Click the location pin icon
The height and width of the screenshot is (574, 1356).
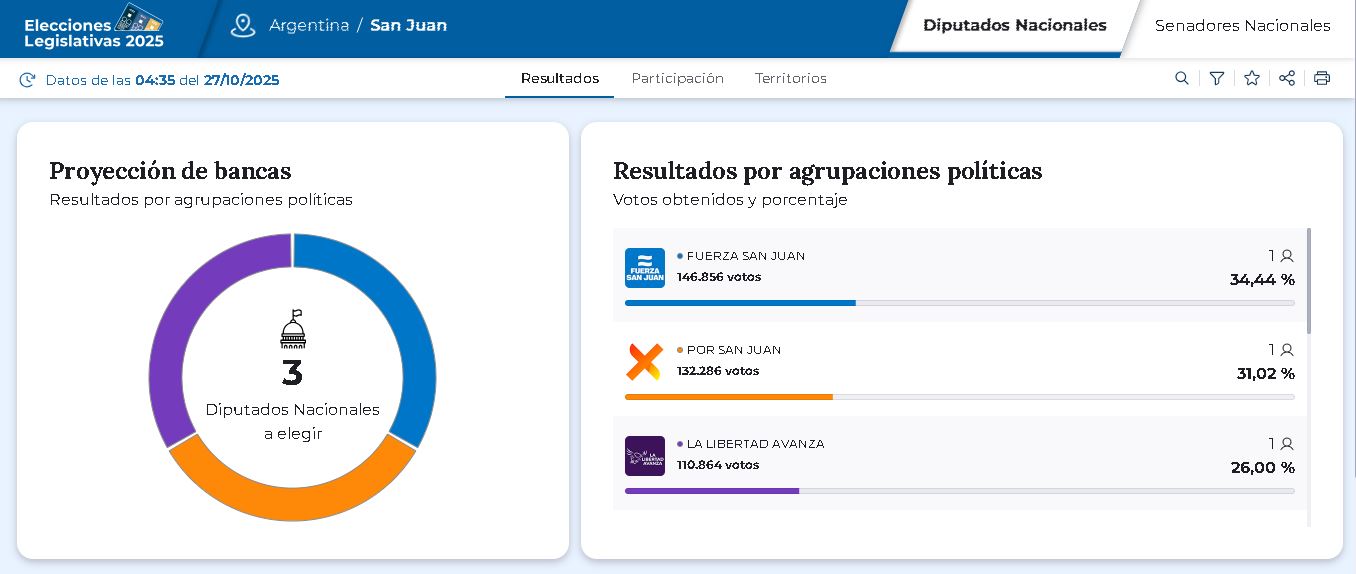pos(243,26)
